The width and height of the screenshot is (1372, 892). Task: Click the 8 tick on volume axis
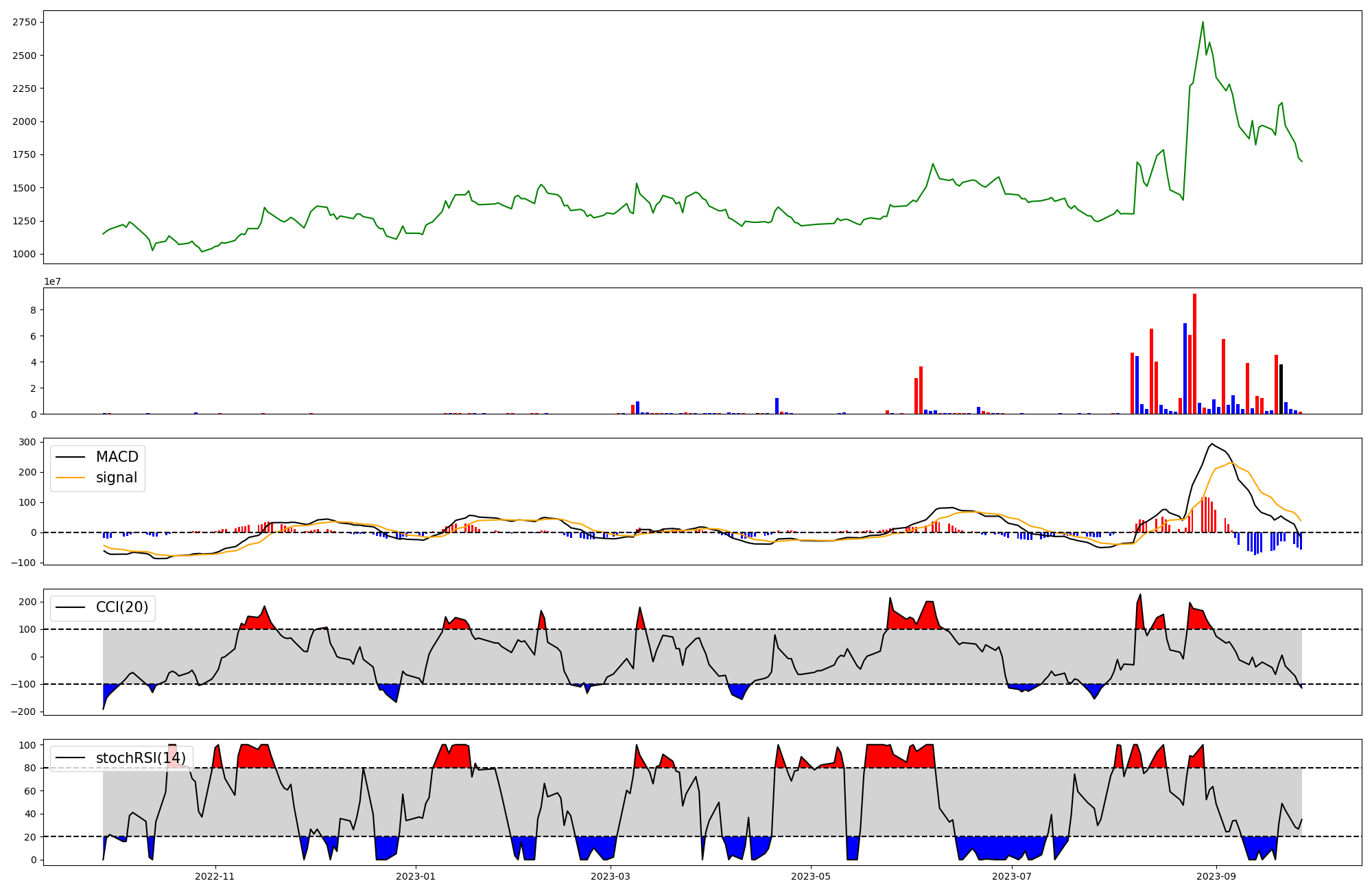tap(33, 310)
